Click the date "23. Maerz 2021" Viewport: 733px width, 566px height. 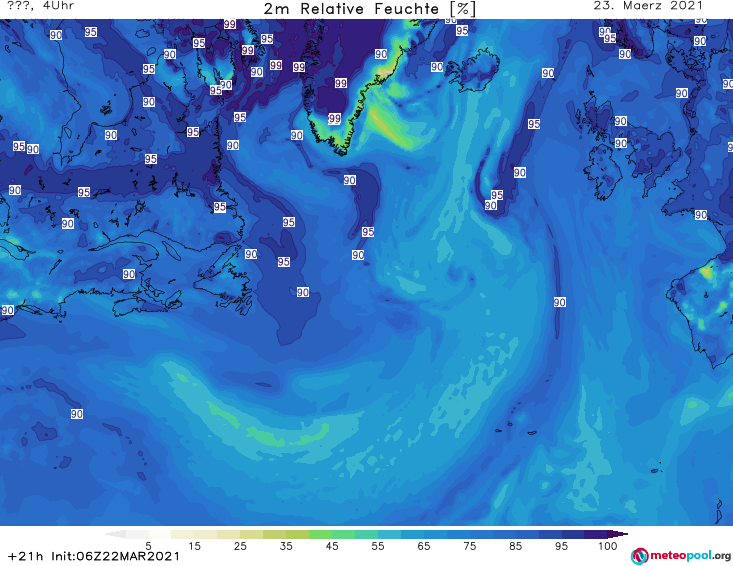pyautogui.click(x=648, y=6)
